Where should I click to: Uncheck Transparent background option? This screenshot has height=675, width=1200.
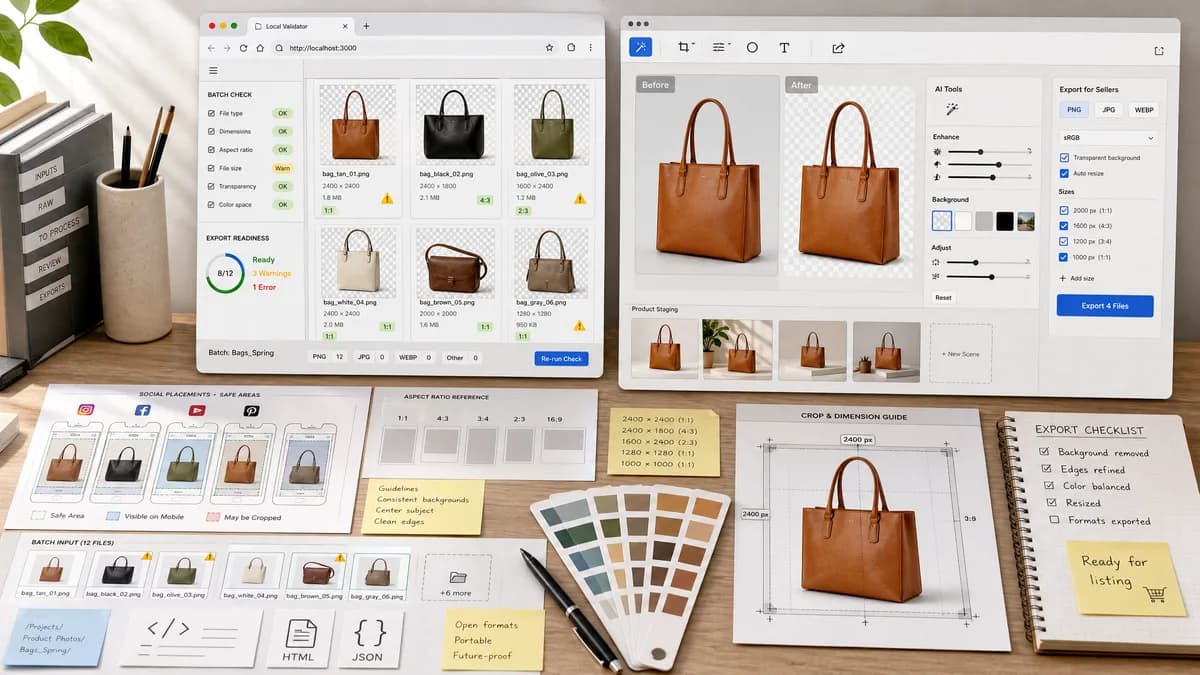1064,158
